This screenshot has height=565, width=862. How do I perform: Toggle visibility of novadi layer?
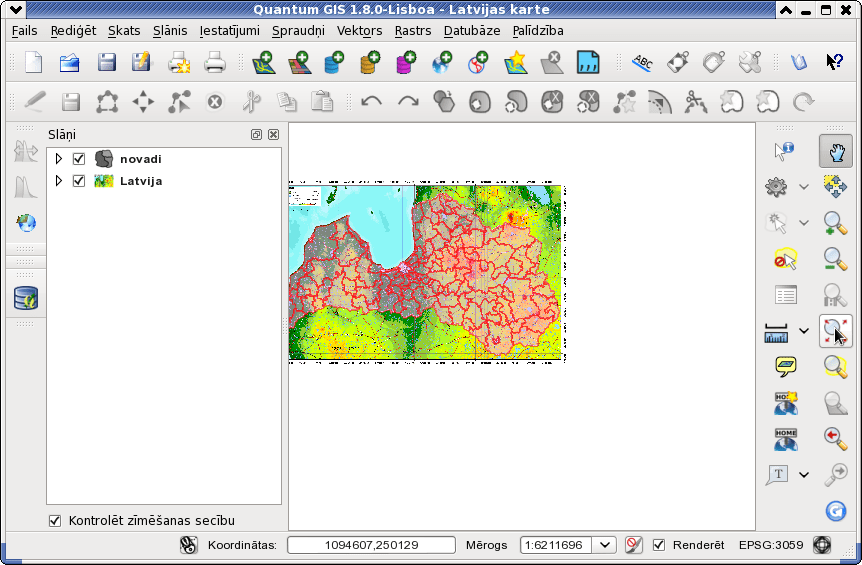click(79, 159)
